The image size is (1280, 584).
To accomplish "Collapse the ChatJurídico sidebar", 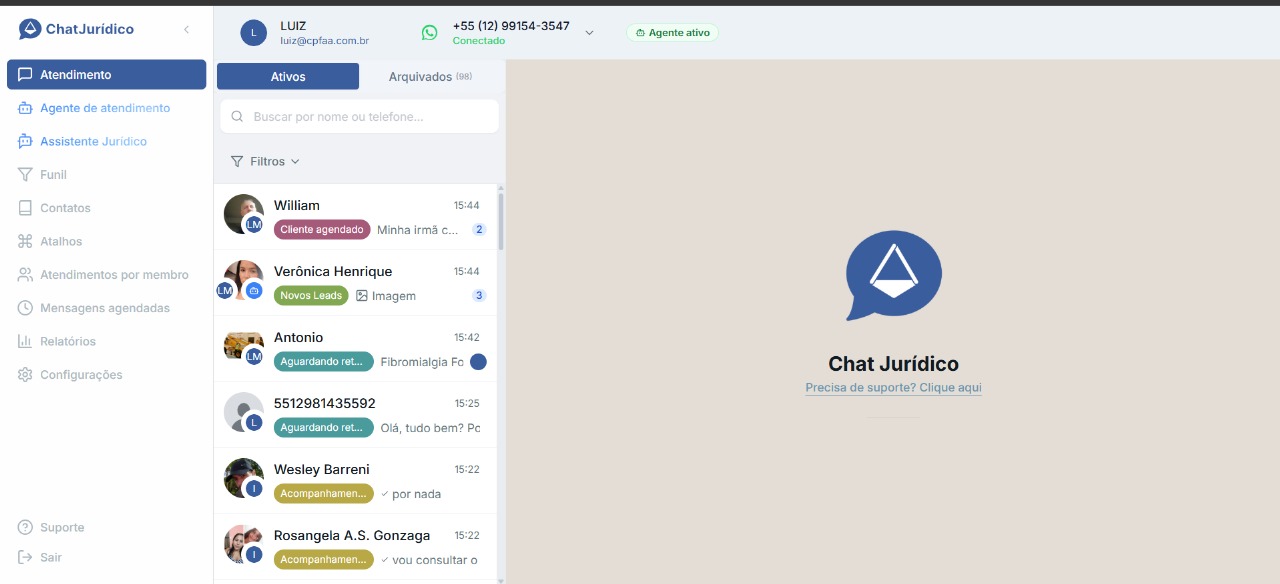I will click(186, 29).
